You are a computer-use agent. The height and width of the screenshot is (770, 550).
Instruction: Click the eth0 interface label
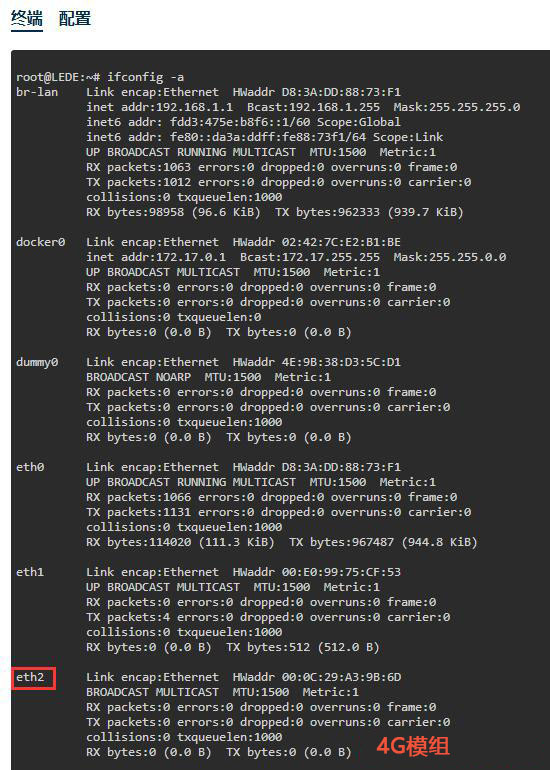click(x=30, y=467)
